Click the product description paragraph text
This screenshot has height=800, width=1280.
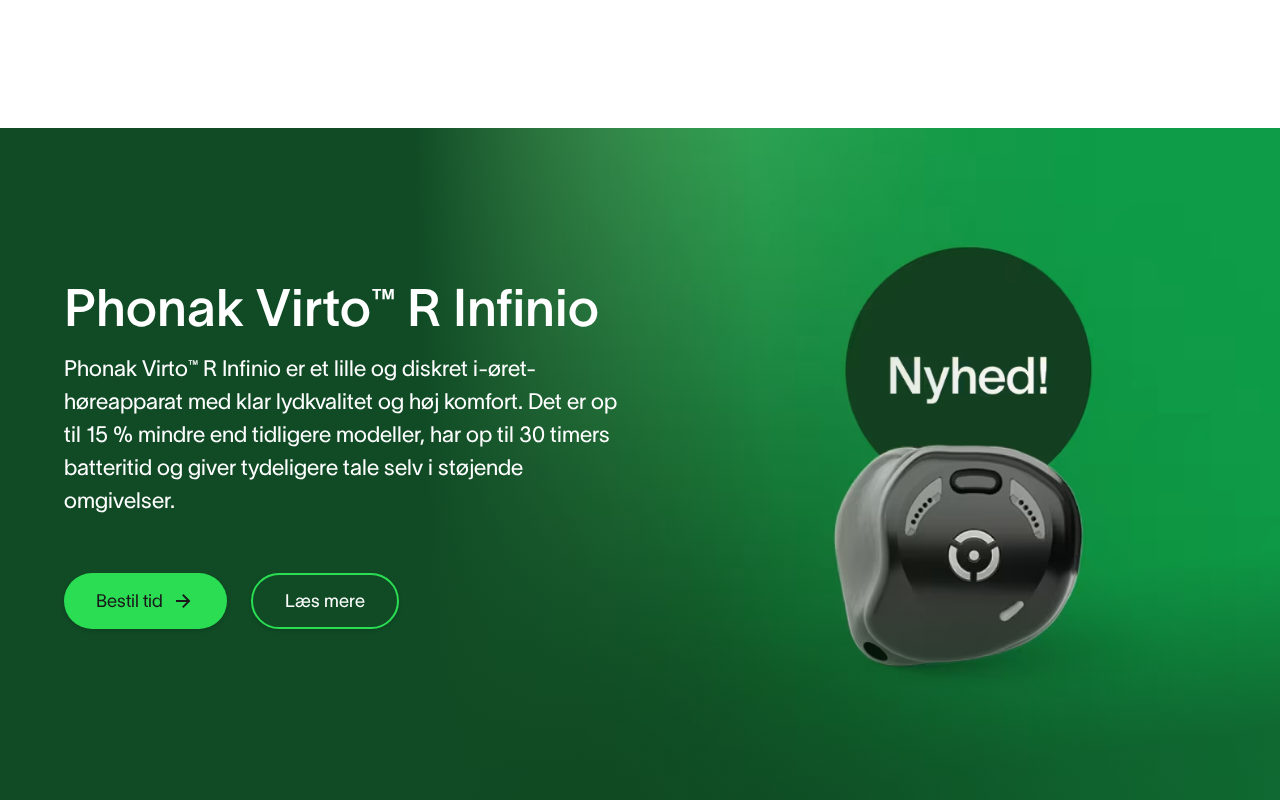(x=341, y=434)
